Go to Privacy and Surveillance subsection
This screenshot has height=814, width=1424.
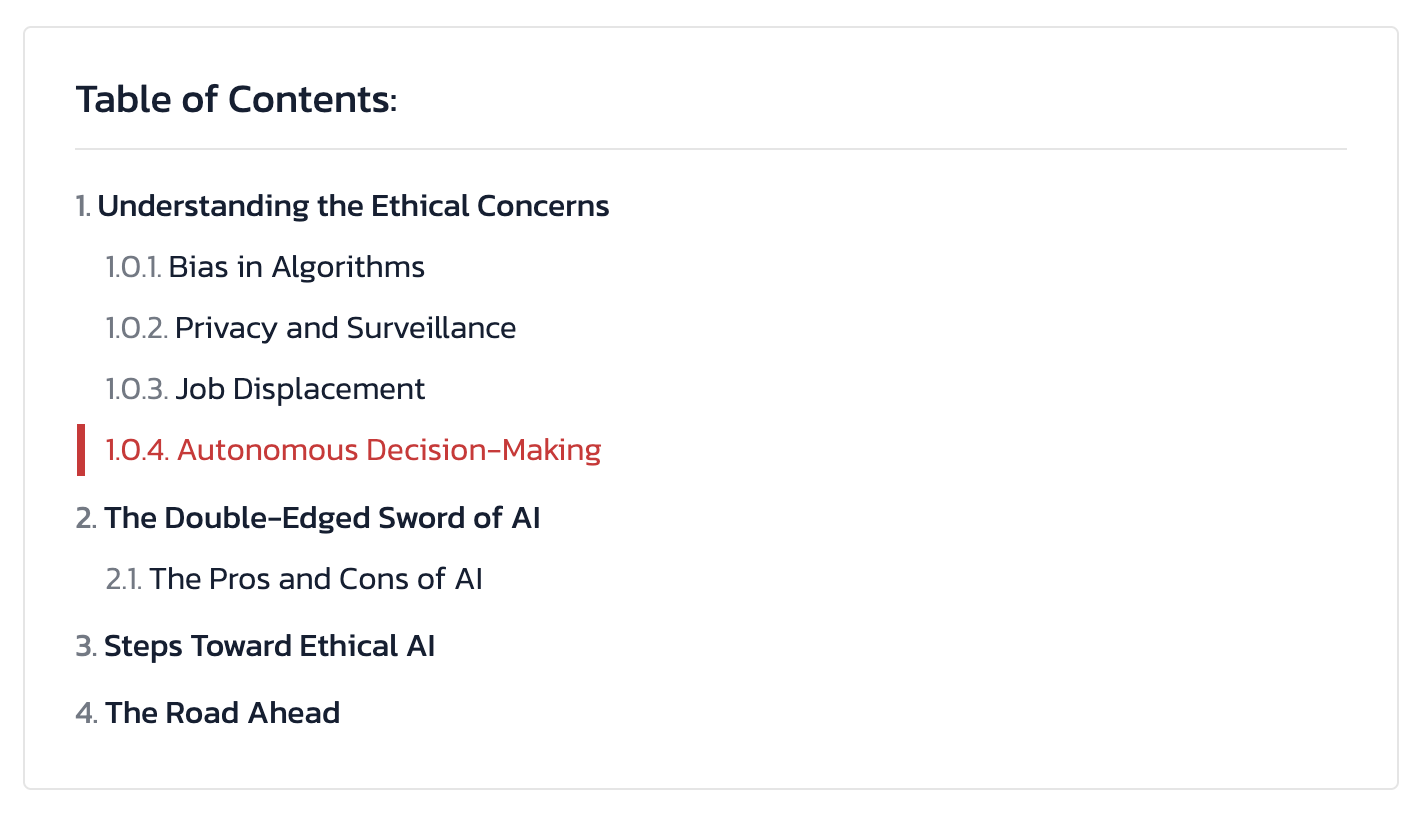346,328
